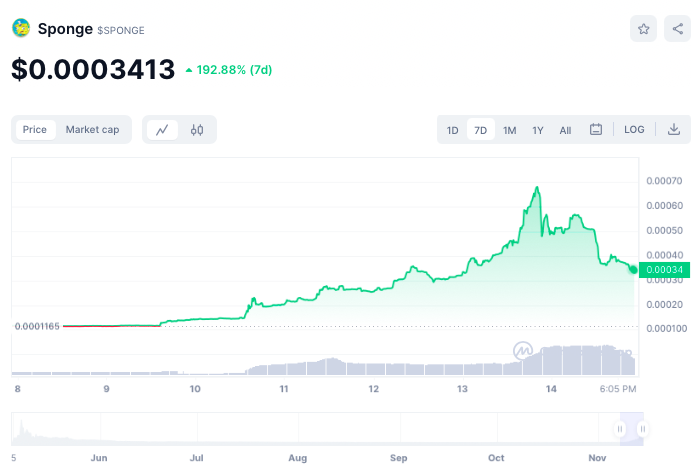
Task: Click the 192.88% (7d) change label
Action: (x=229, y=70)
